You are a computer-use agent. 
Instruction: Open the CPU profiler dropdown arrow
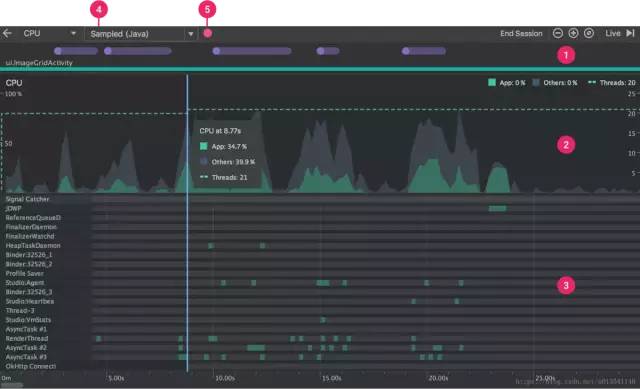tap(73, 33)
